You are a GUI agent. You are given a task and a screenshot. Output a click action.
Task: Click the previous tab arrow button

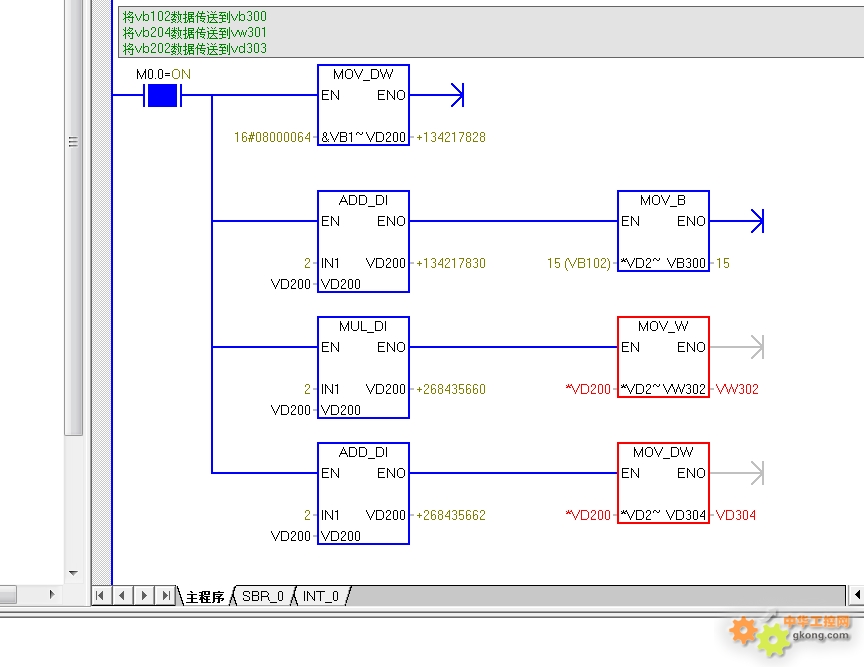pyautogui.click(x=122, y=595)
